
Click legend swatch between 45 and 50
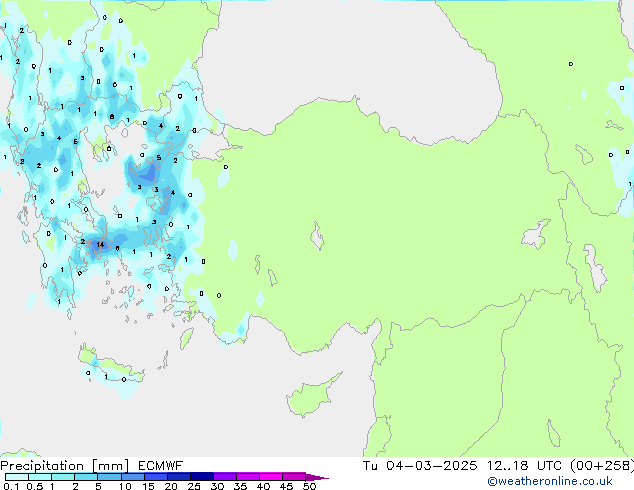(x=294, y=477)
